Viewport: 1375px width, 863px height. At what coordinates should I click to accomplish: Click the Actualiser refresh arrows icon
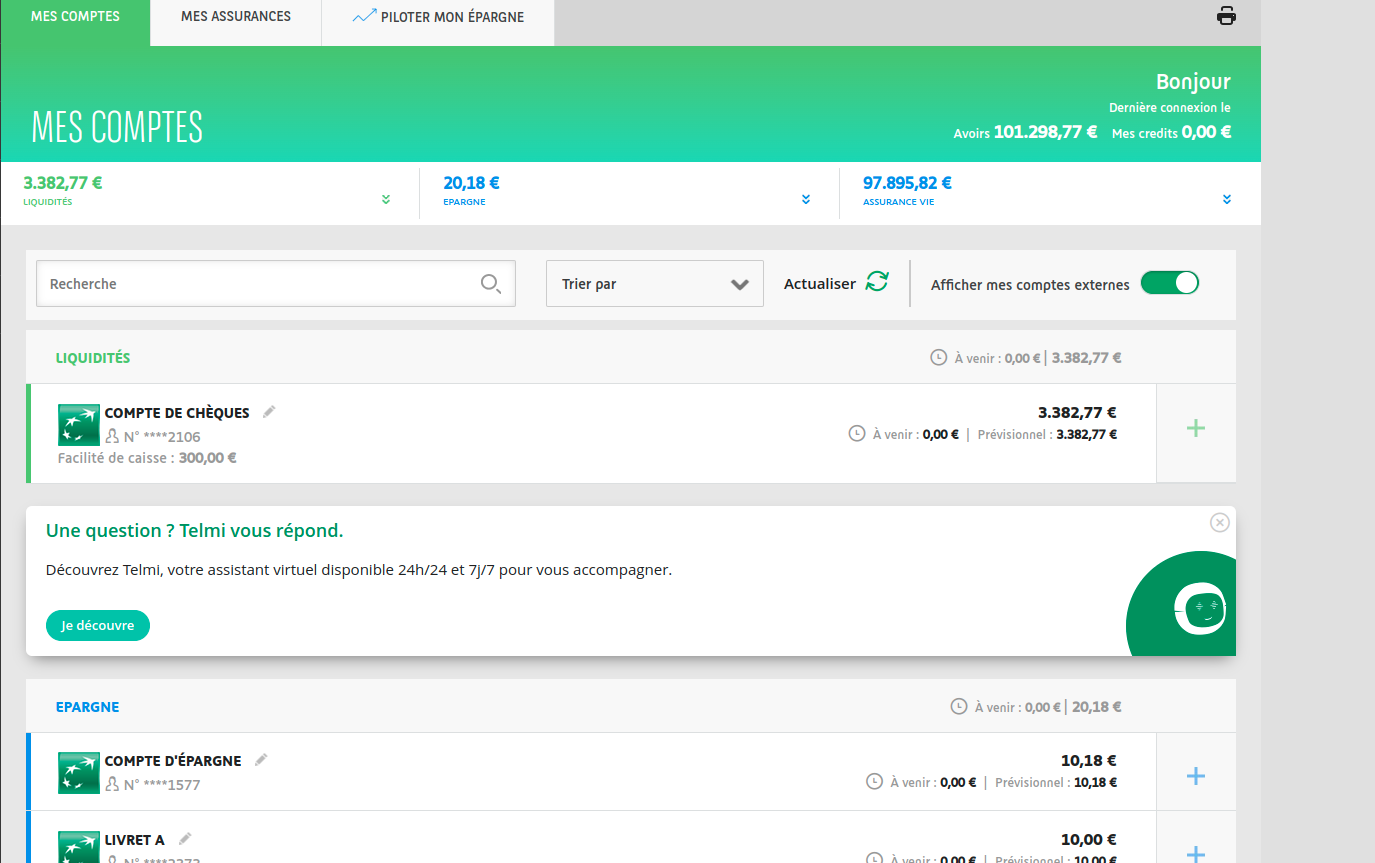(877, 282)
